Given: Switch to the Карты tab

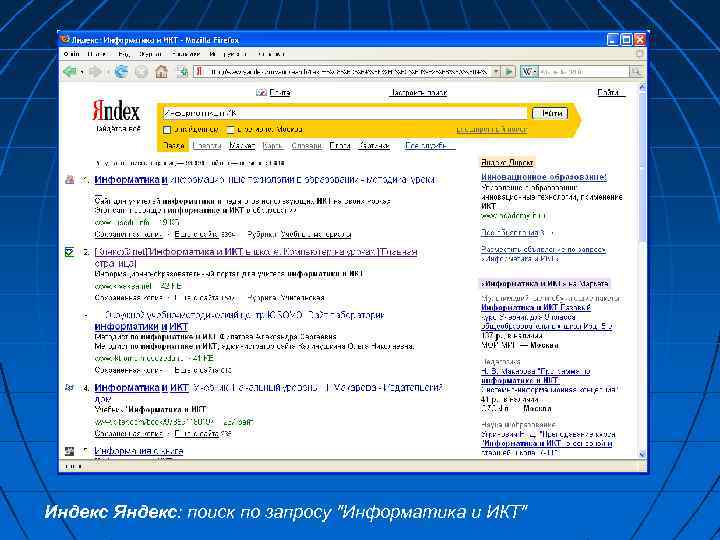Looking at the screenshot, I should click(273, 146).
